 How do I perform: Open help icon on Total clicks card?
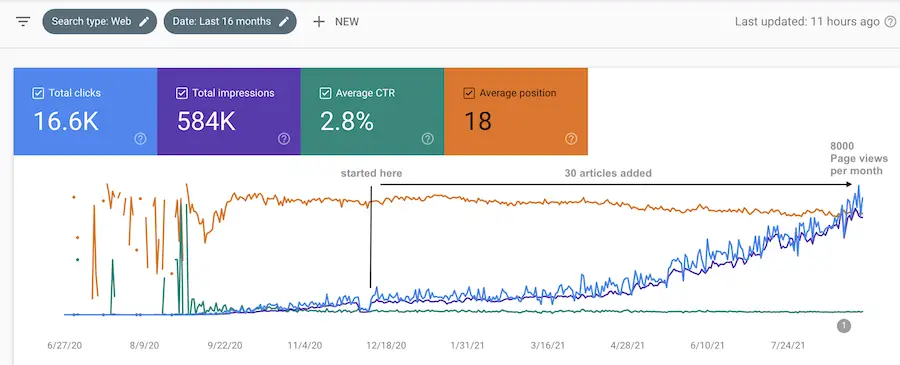coord(140,138)
